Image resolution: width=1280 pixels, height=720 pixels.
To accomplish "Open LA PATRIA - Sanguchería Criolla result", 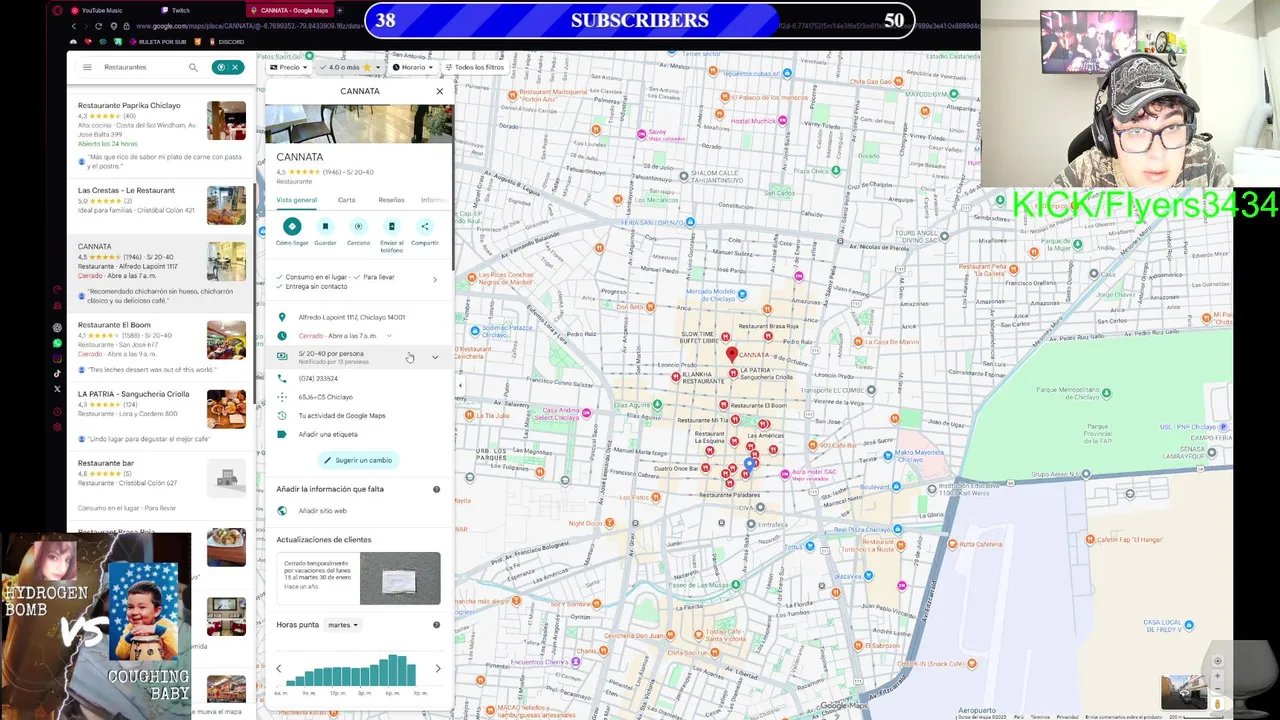I will [133, 394].
